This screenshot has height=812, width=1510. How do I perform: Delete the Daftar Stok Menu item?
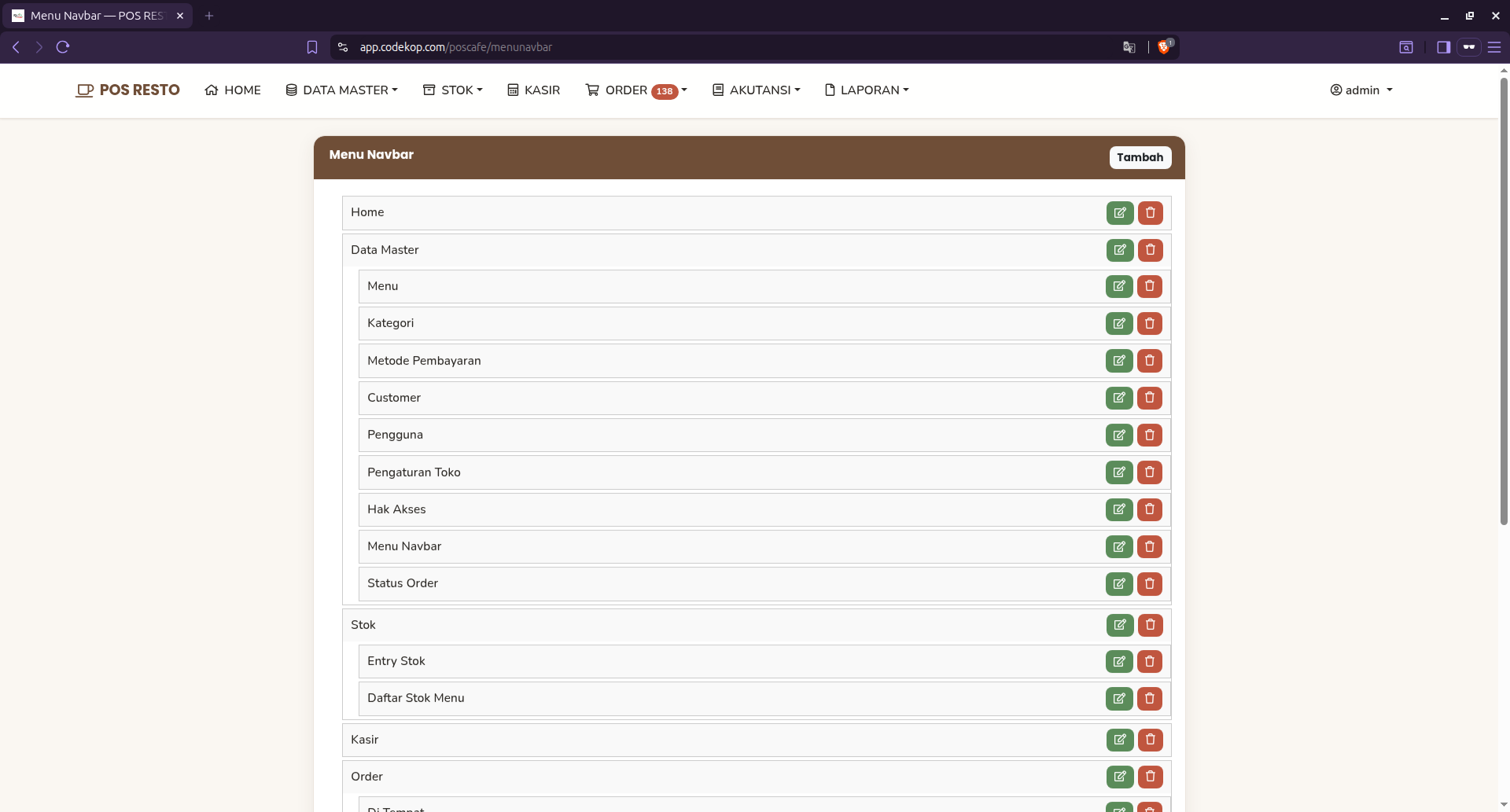click(1149, 699)
